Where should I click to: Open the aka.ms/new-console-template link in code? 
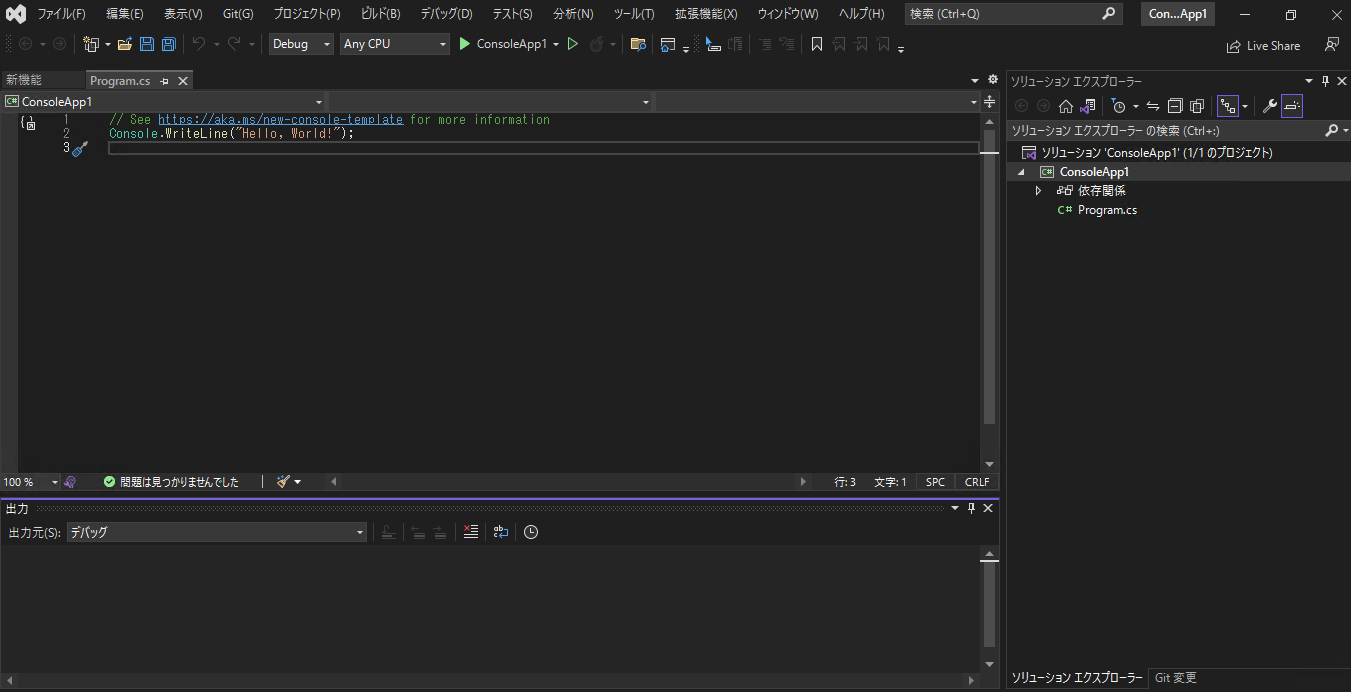tap(281, 120)
